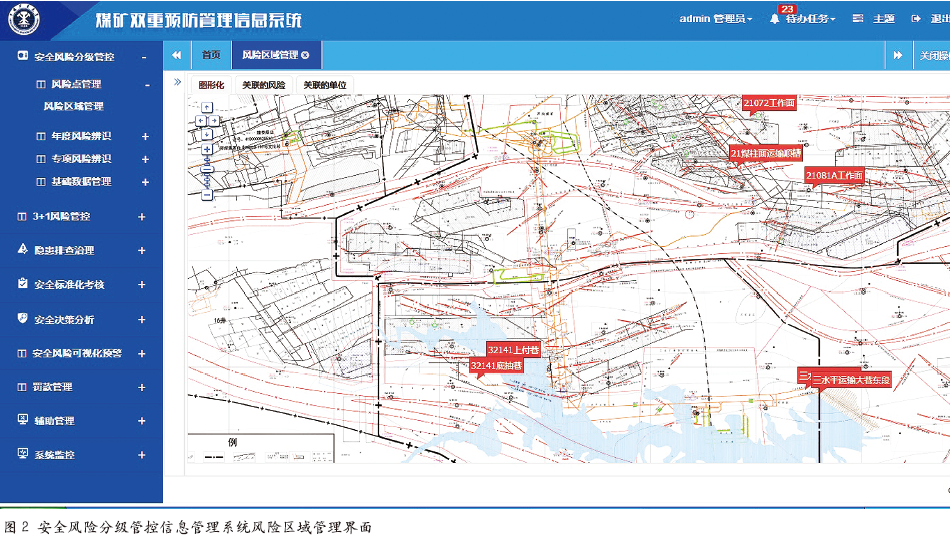
Task: Close the 风险区域管理 tab
Action: (305, 55)
